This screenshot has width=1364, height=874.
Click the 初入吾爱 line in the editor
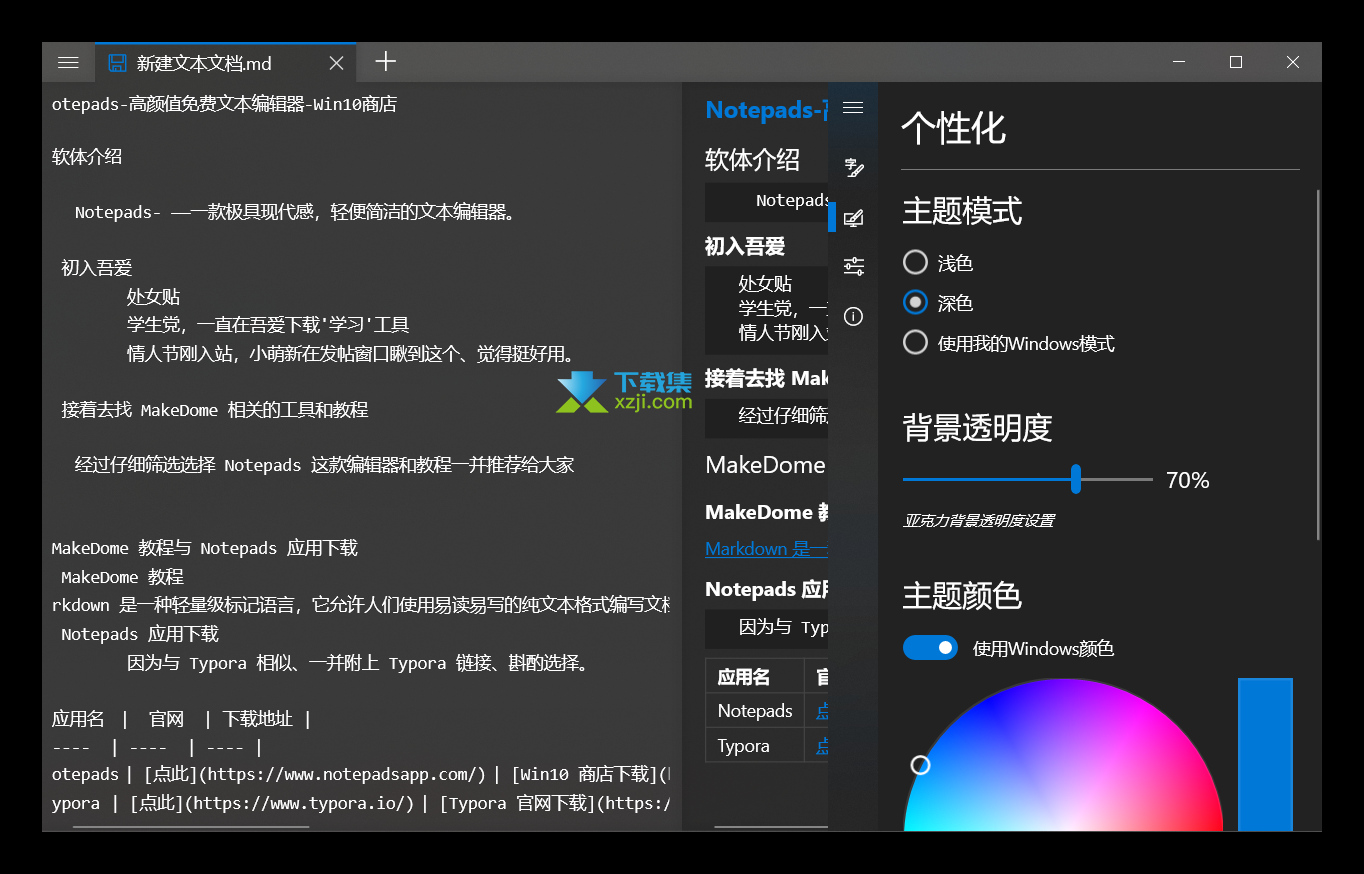pos(96,268)
